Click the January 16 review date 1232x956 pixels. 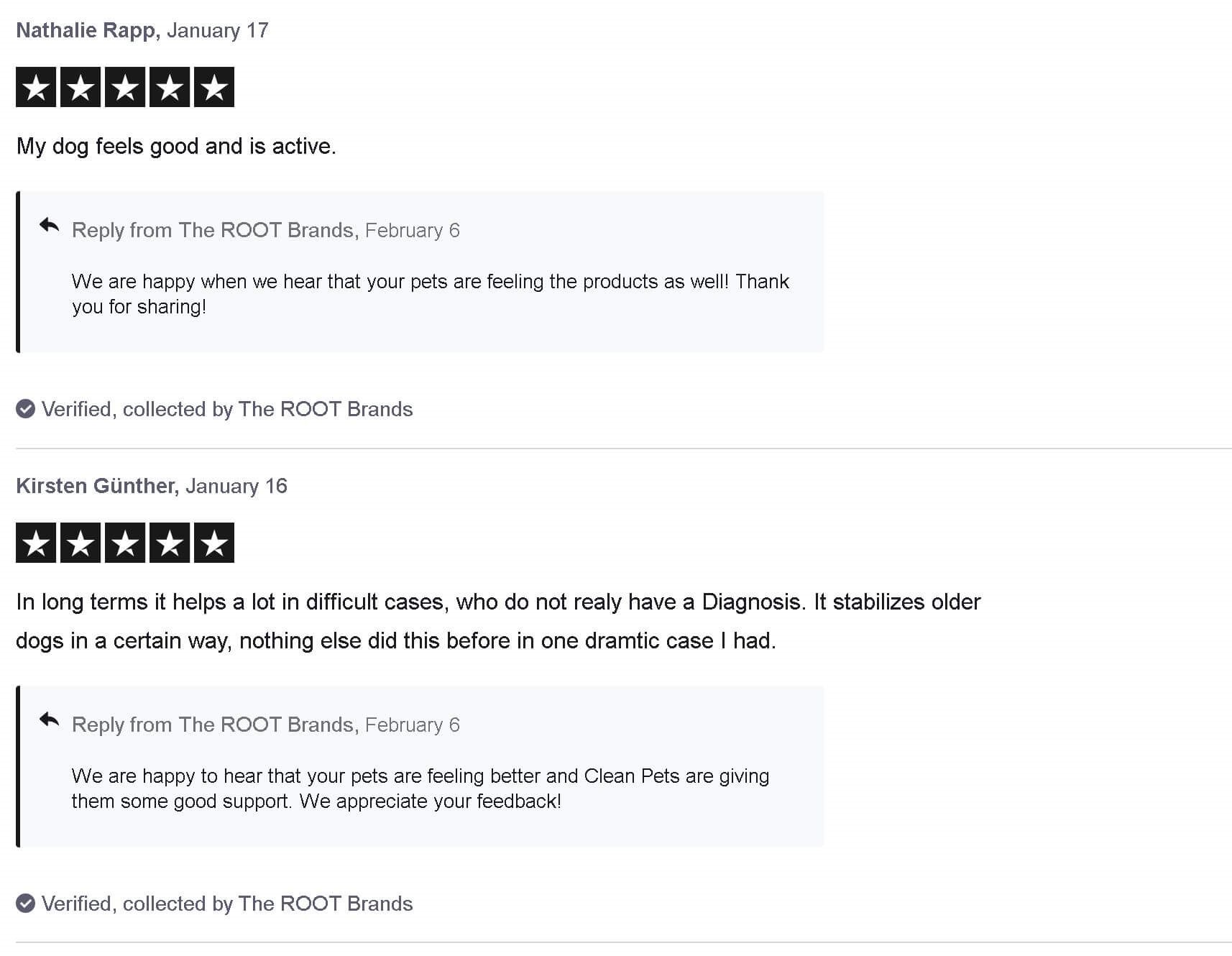click(236, 486)
